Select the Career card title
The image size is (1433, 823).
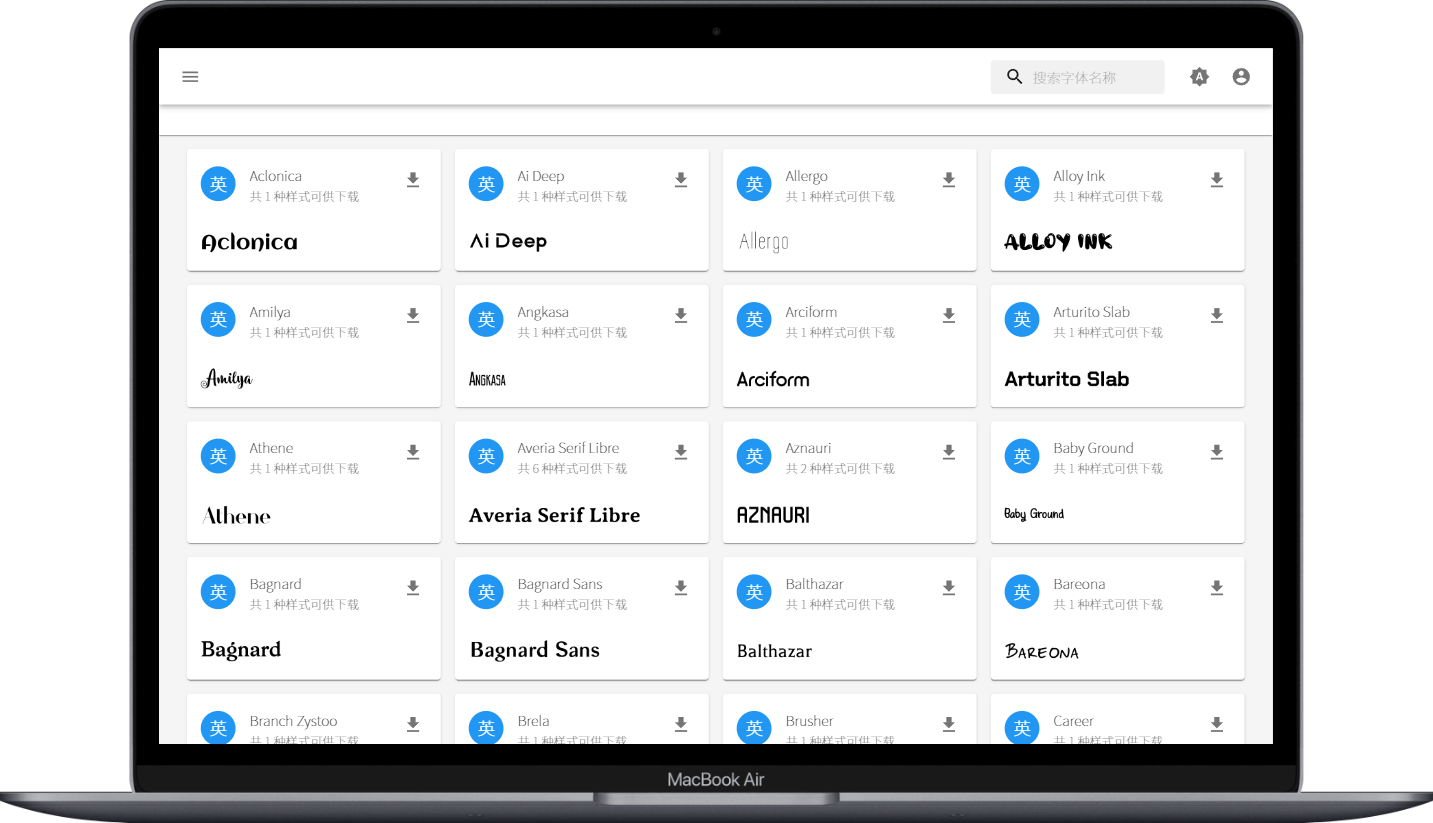[x=1073, y=721]
